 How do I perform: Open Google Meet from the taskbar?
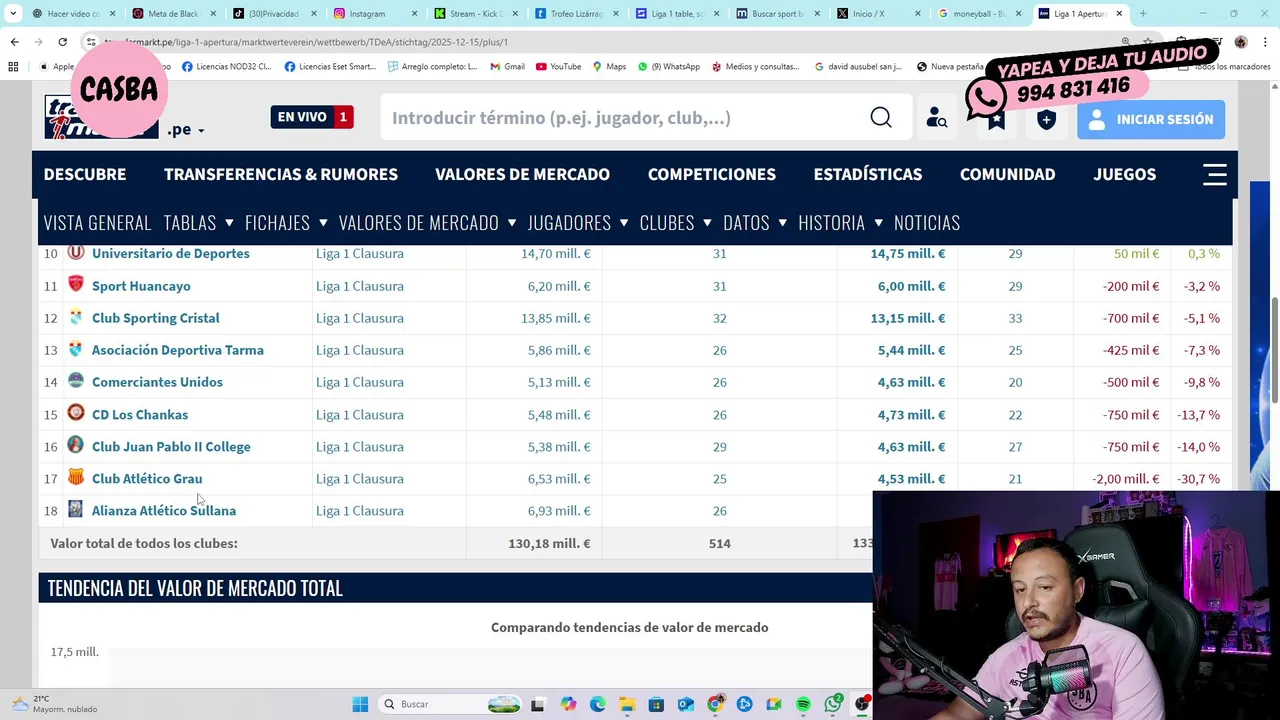(x=773, y=704)
